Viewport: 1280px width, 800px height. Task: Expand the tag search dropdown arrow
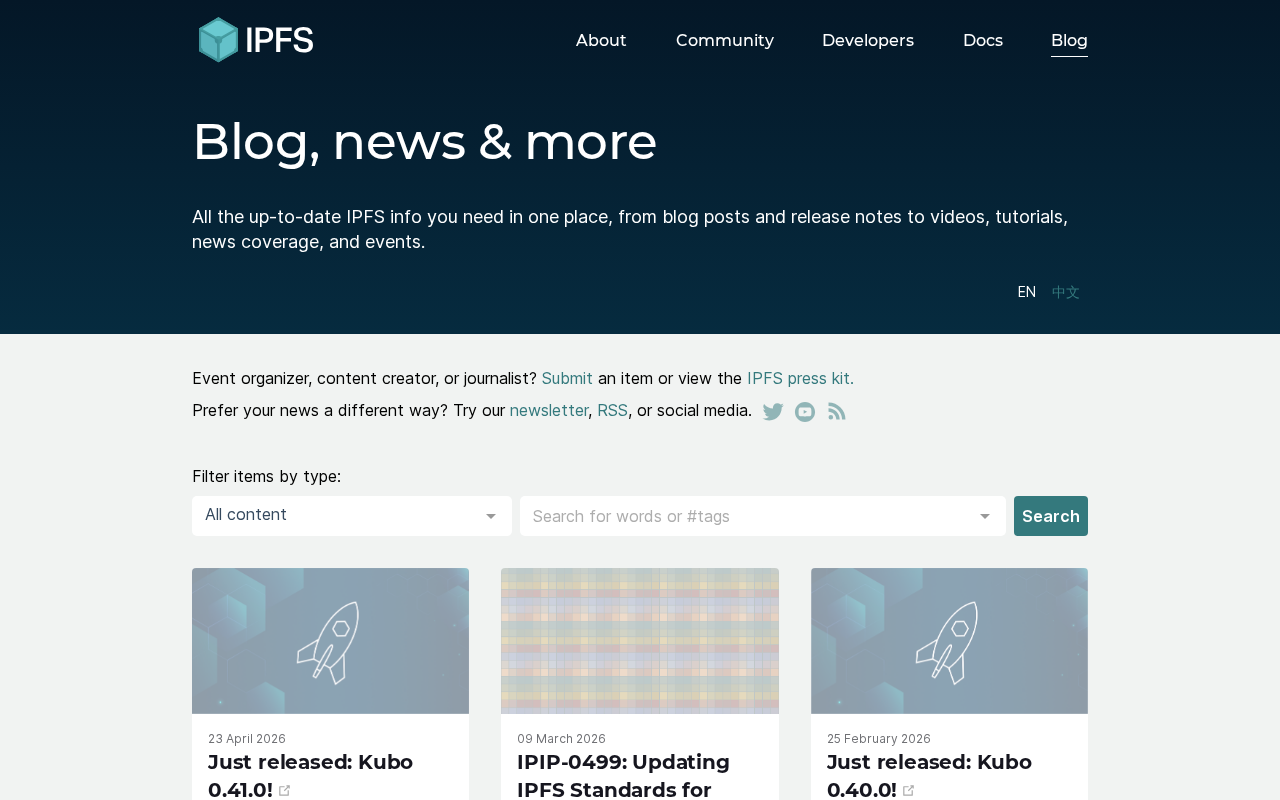[x=985, y=516]
